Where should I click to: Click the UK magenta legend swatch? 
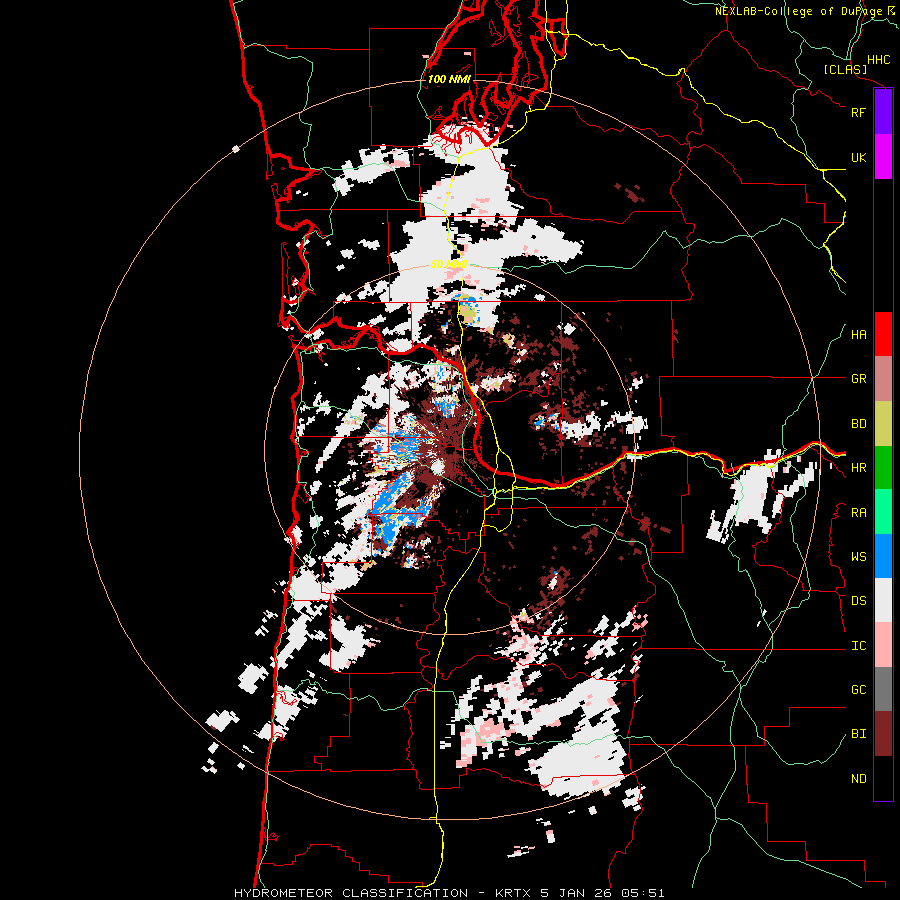[883, 157]
